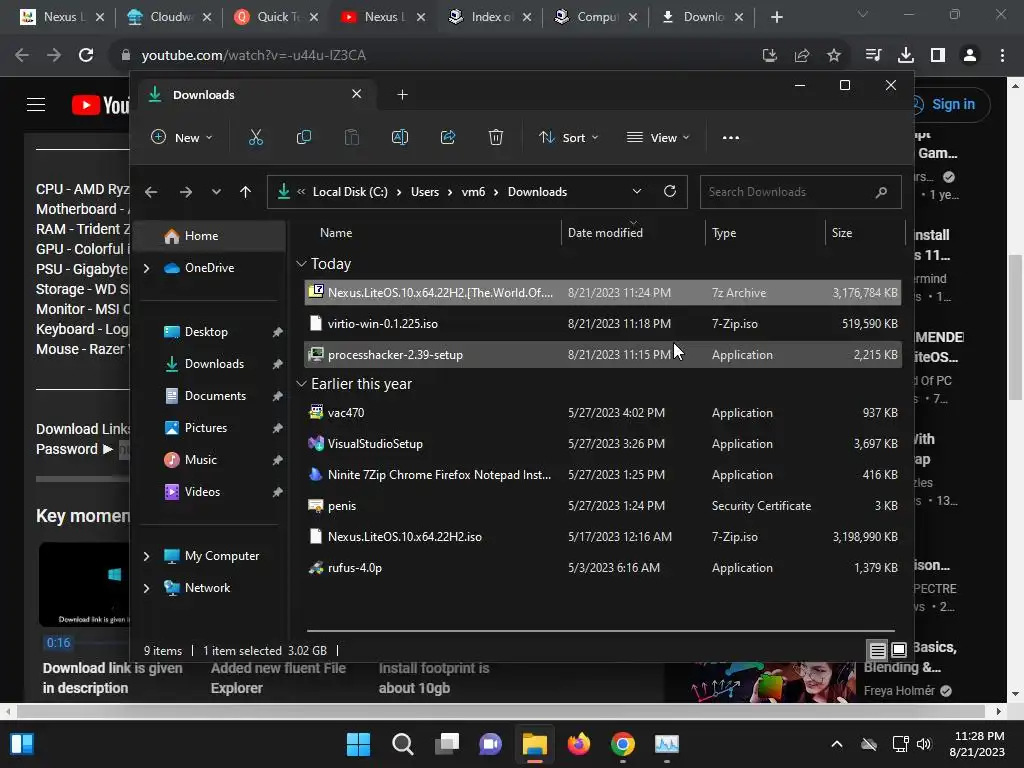Collapse the Earlier this year group
Screen dimensions: 1024x768
pyautogui.click(x=301, y=384)
